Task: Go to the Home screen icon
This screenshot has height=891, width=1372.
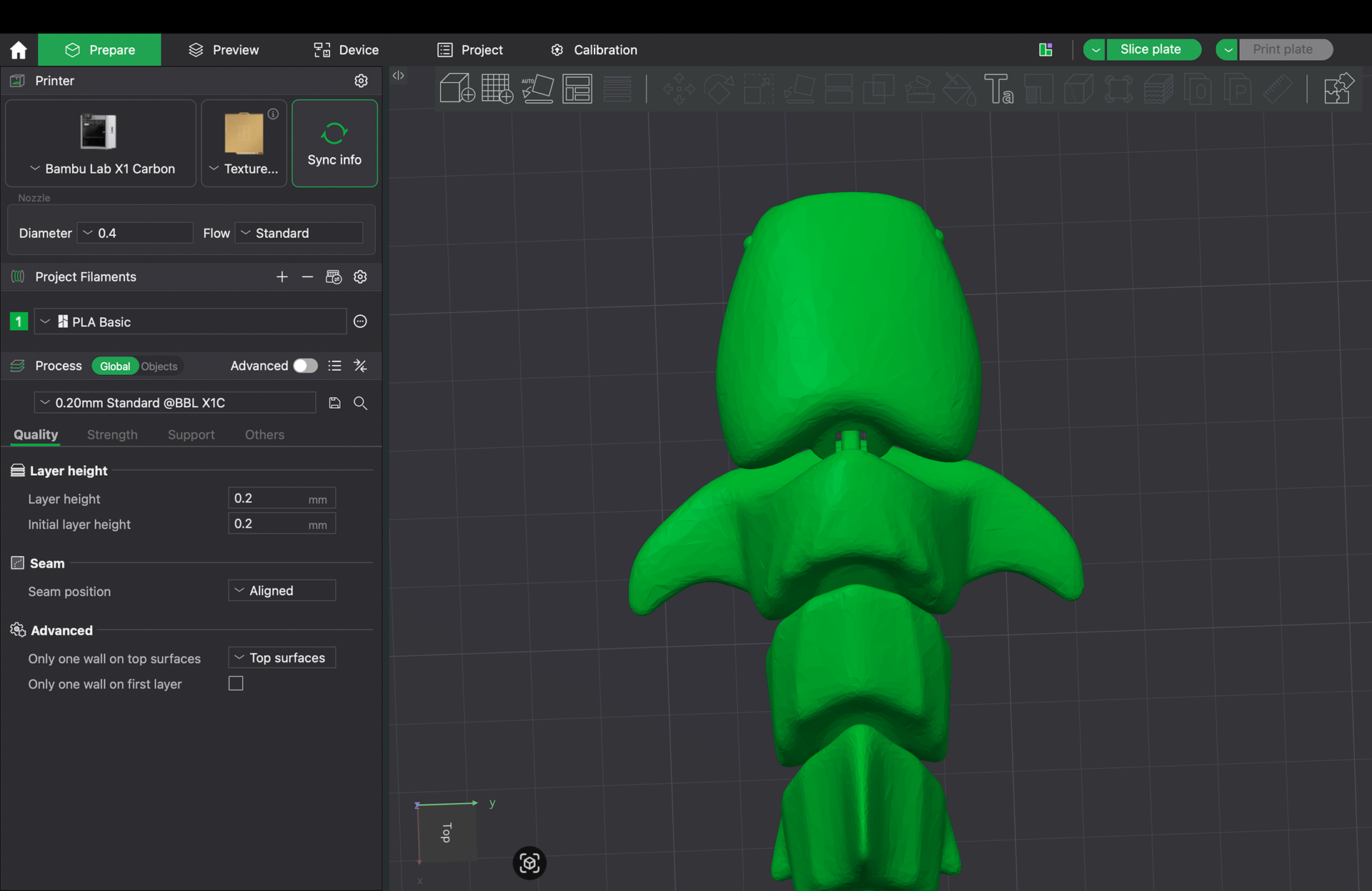Action: point(19,50)
